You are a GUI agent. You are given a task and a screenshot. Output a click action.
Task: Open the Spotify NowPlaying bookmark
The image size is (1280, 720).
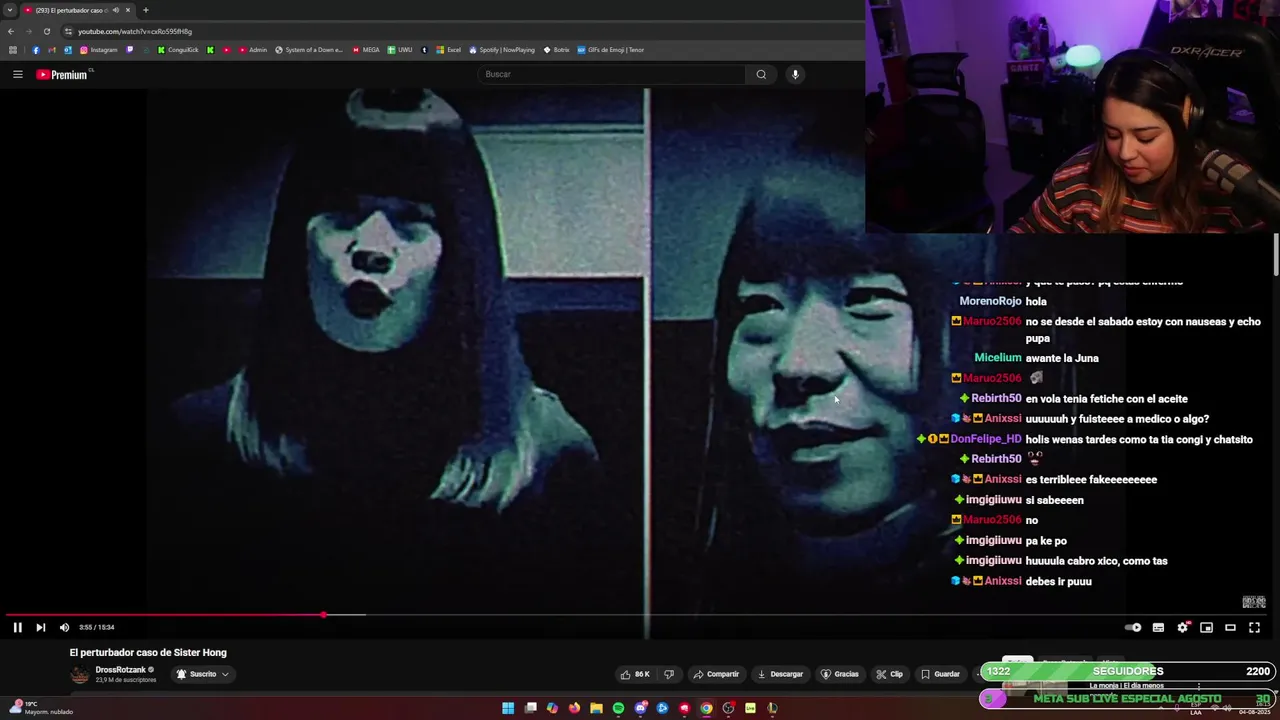(502, 50)
